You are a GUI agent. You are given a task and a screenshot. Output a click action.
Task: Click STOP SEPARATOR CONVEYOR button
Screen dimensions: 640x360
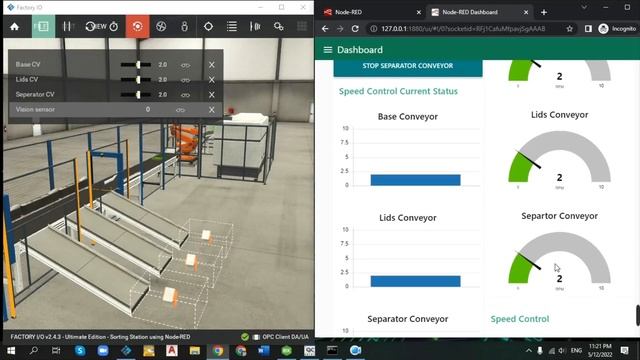tap(408, 67)
